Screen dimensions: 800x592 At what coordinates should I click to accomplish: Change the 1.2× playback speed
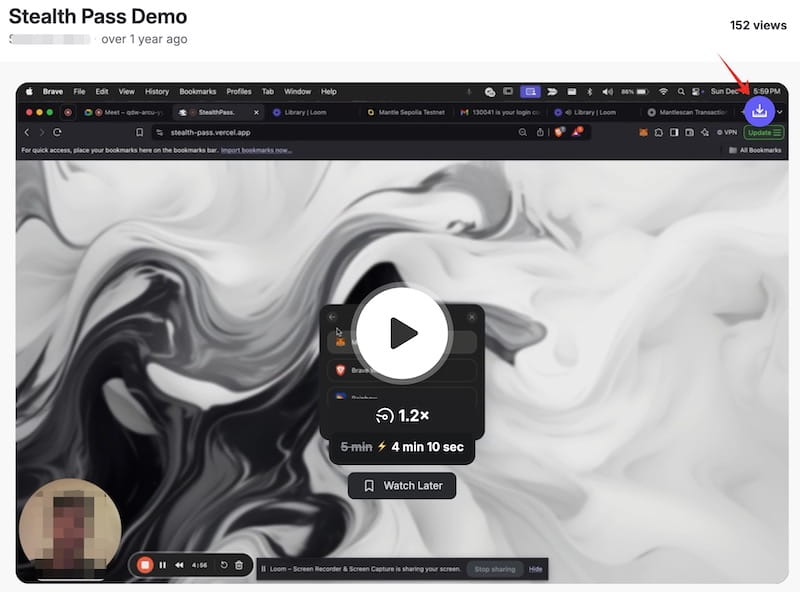coord(402,415)
